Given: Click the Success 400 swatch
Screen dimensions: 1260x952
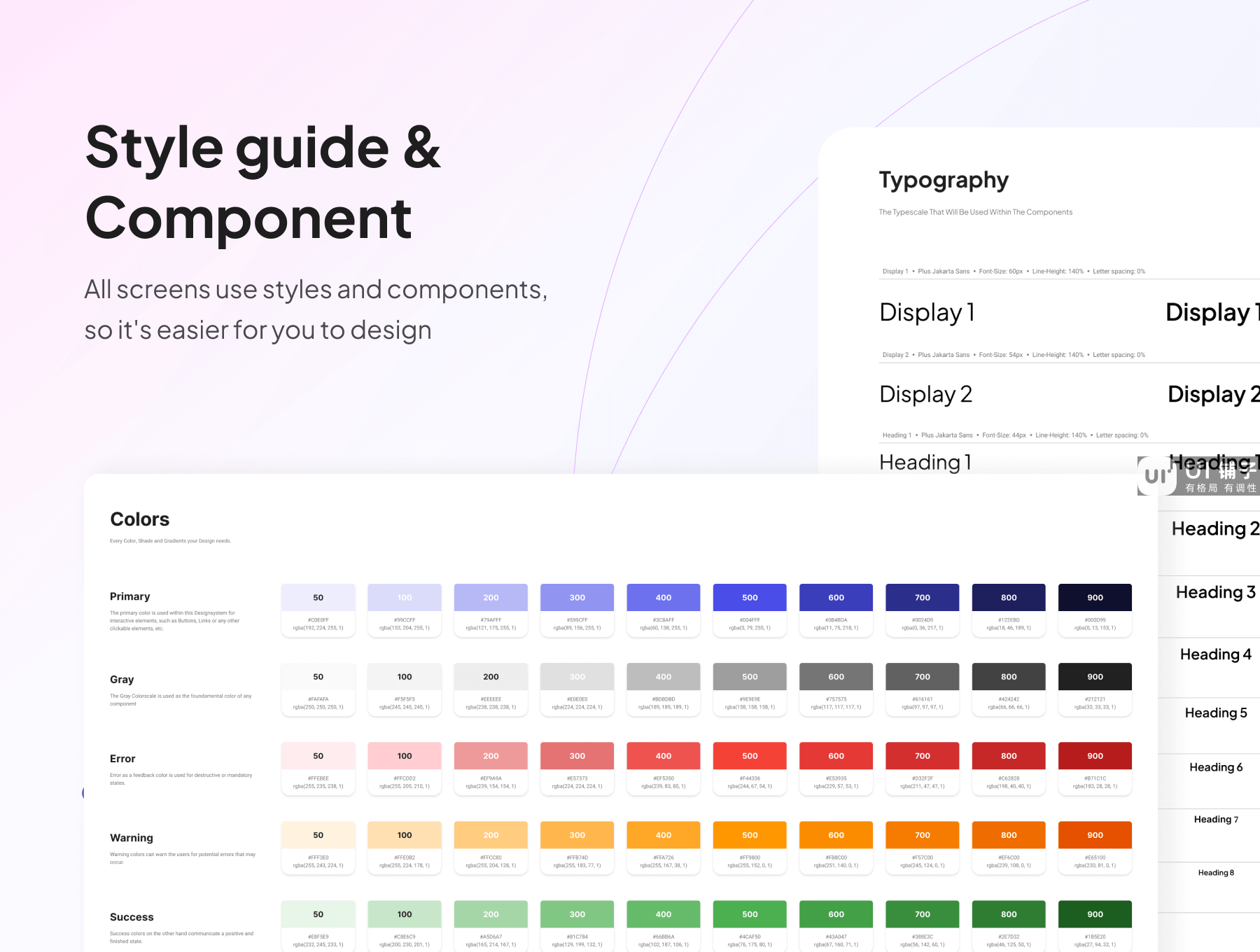Looking at the screenshot, I should [664, 925].
